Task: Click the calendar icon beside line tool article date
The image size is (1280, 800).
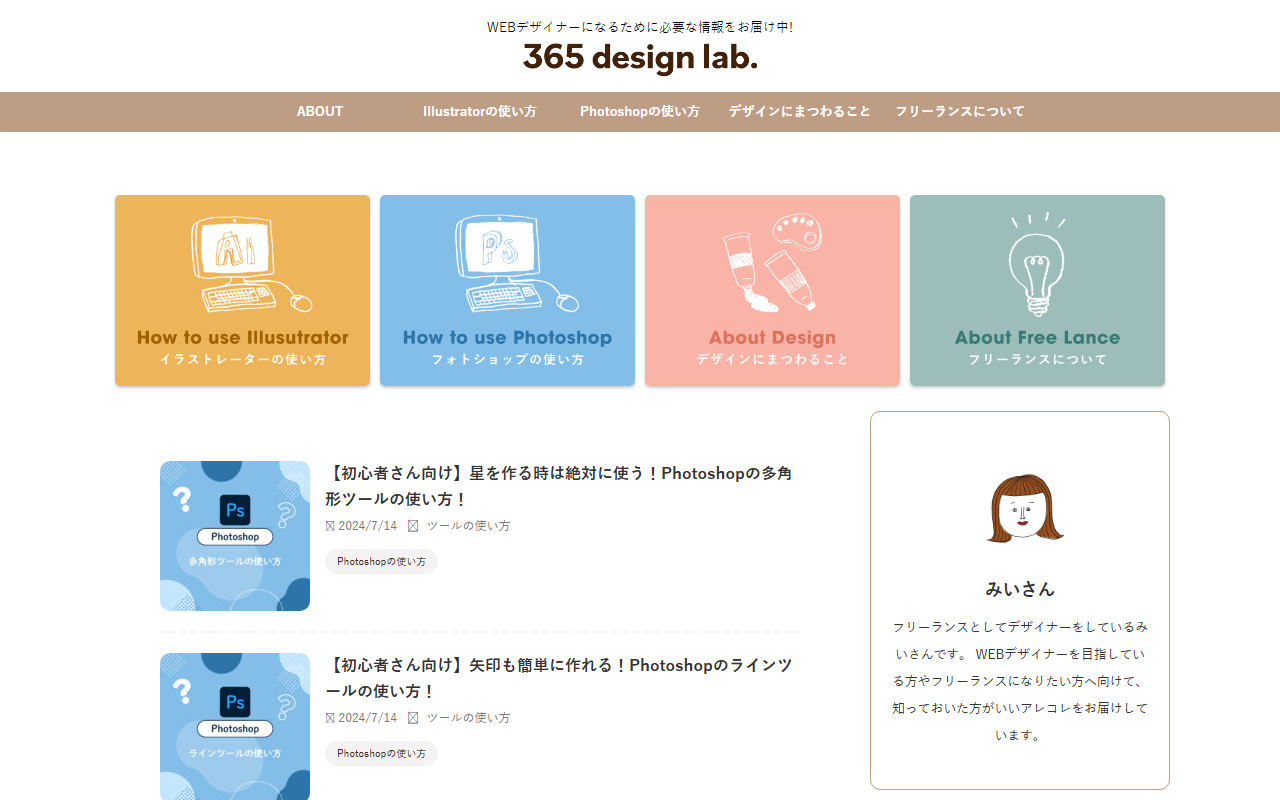Action: pos(330,718)
